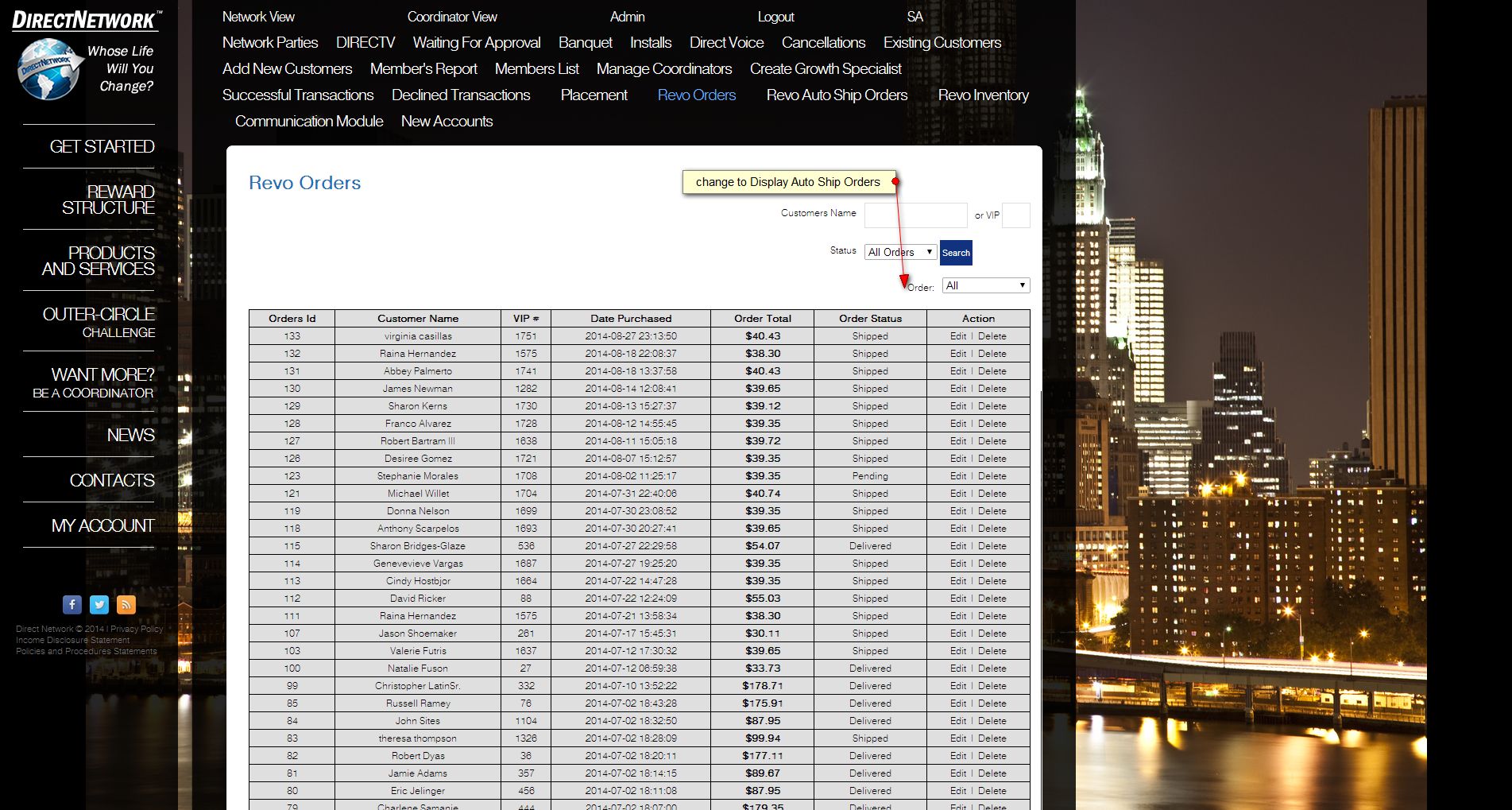Click the Twitter icon in sidebar

point(99,605)
